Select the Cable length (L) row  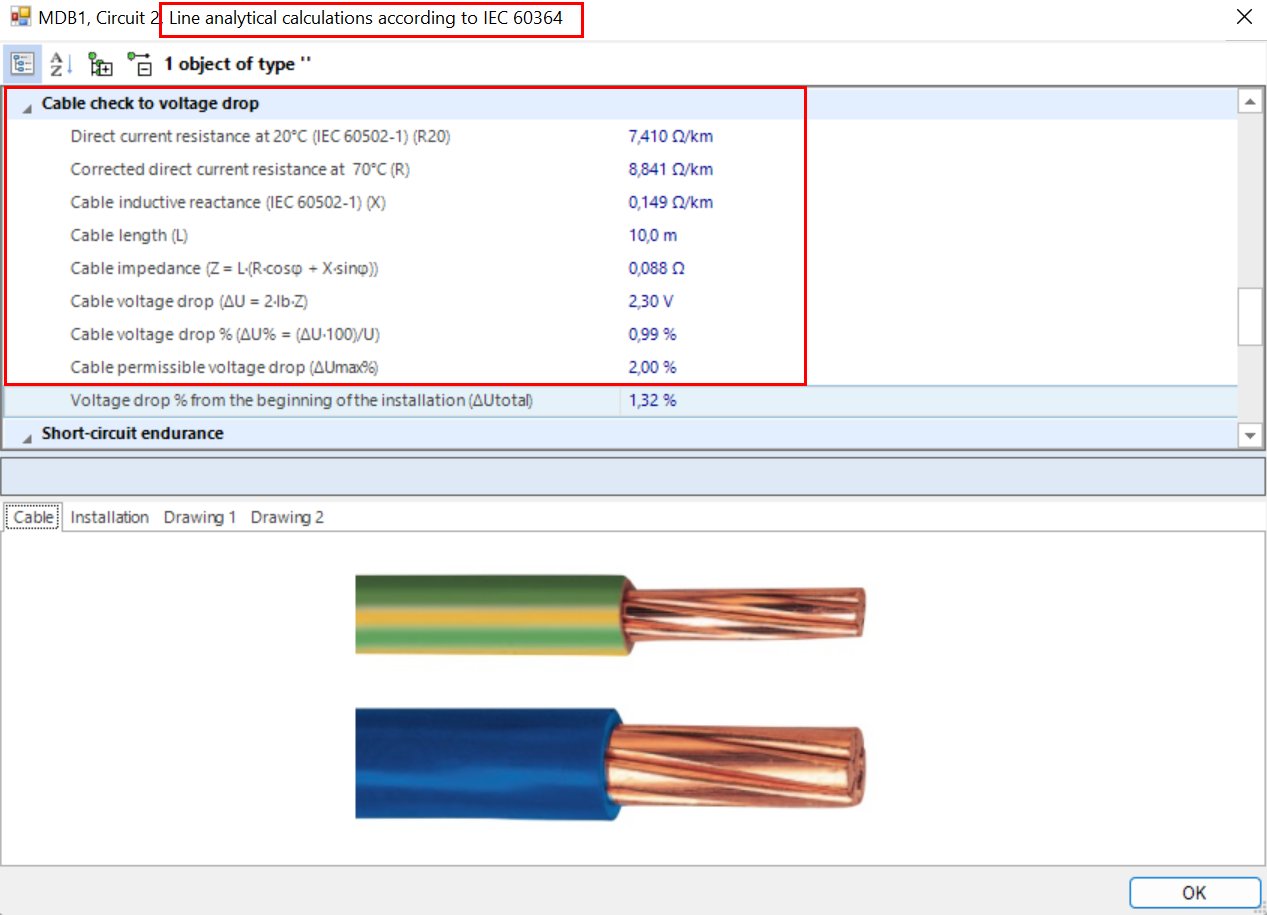(128, 235)
